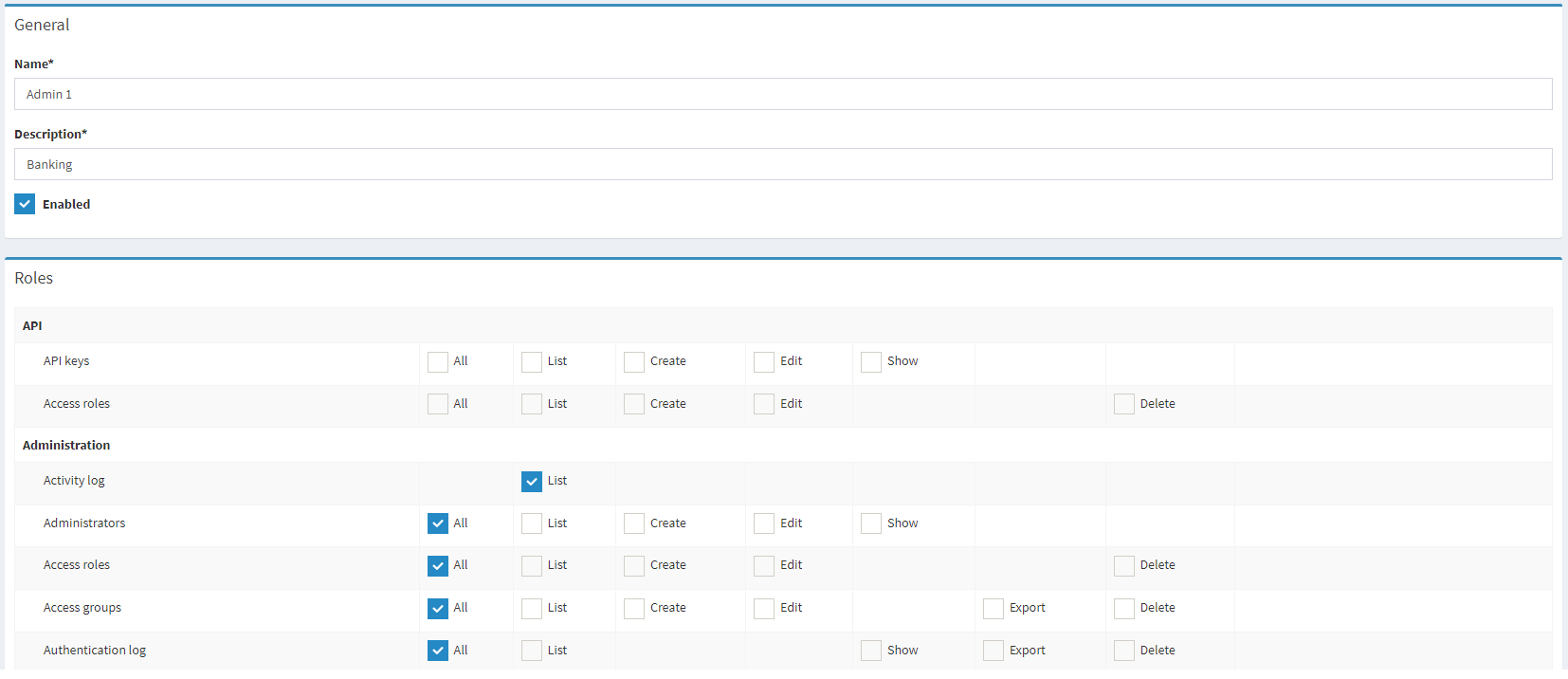
Task: Enable Show for Authentication log
Action: 871,651
